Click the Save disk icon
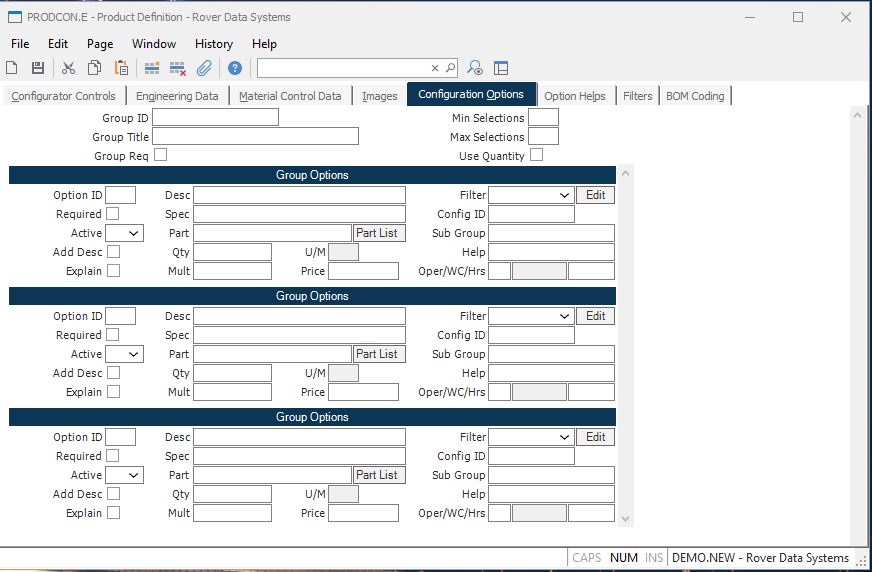 (x=38, y=68)
